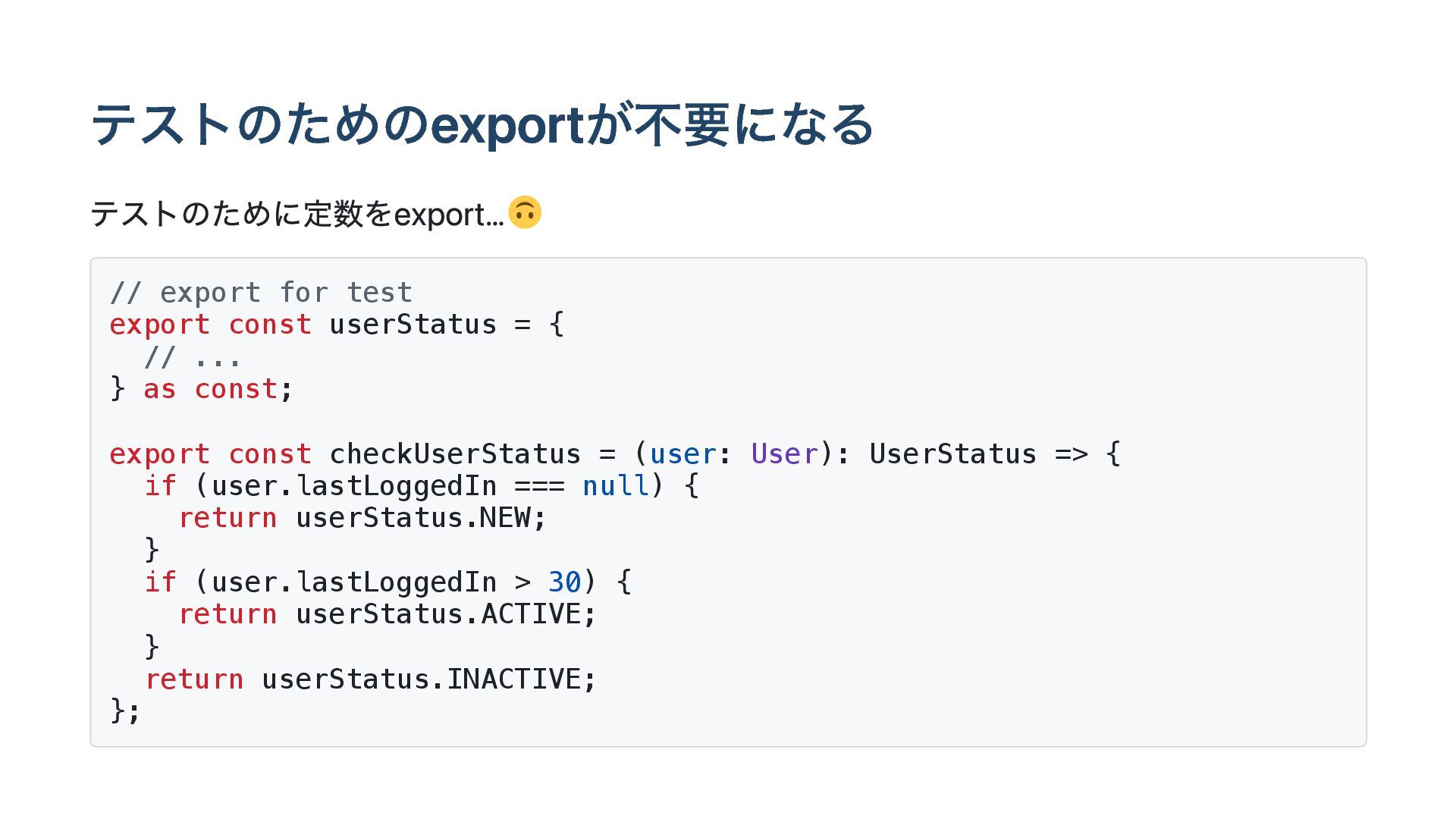Click userStatus.ACTIVE in the return statement
This screenshot has width=1456, height=819.
point(446,614)
